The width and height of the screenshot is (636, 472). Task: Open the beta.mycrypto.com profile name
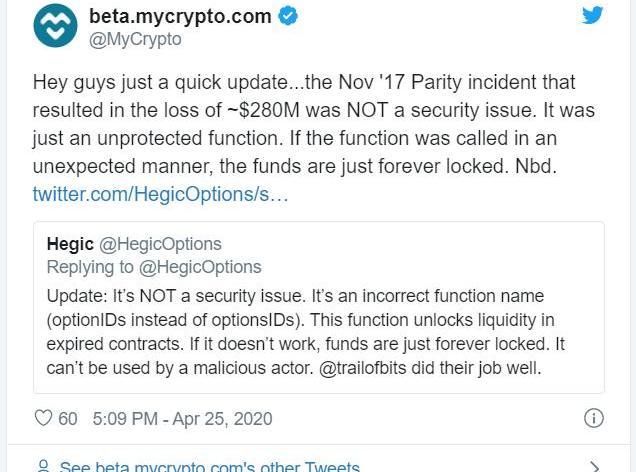point(182,17)
